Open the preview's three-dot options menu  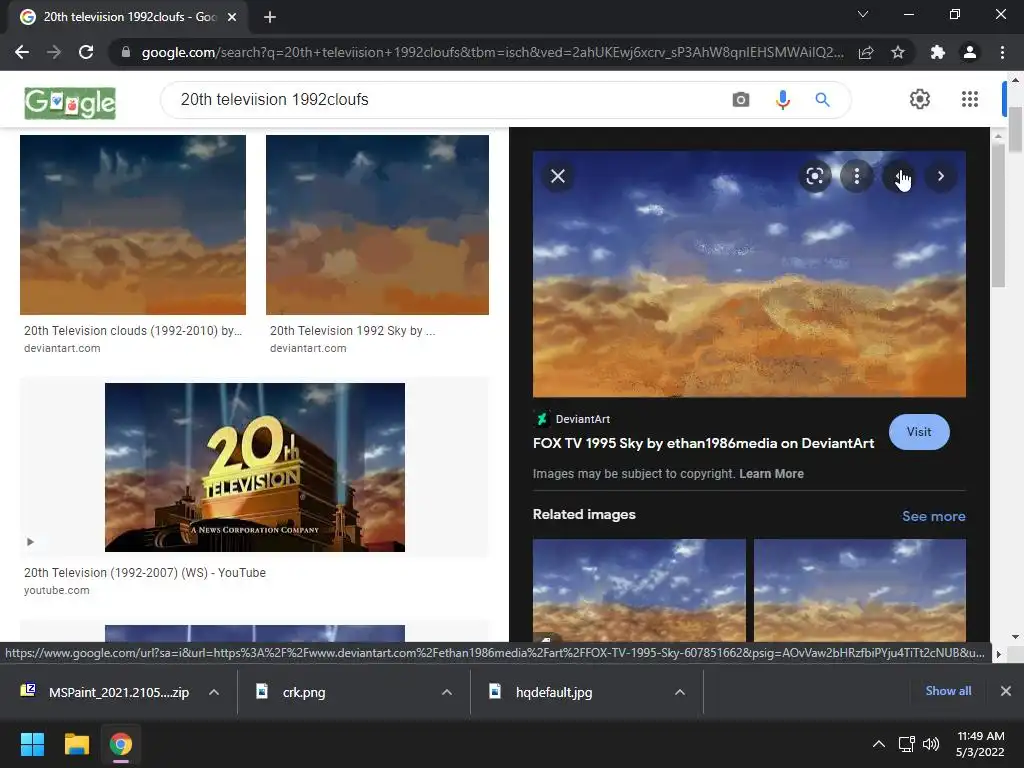[856, 176]
